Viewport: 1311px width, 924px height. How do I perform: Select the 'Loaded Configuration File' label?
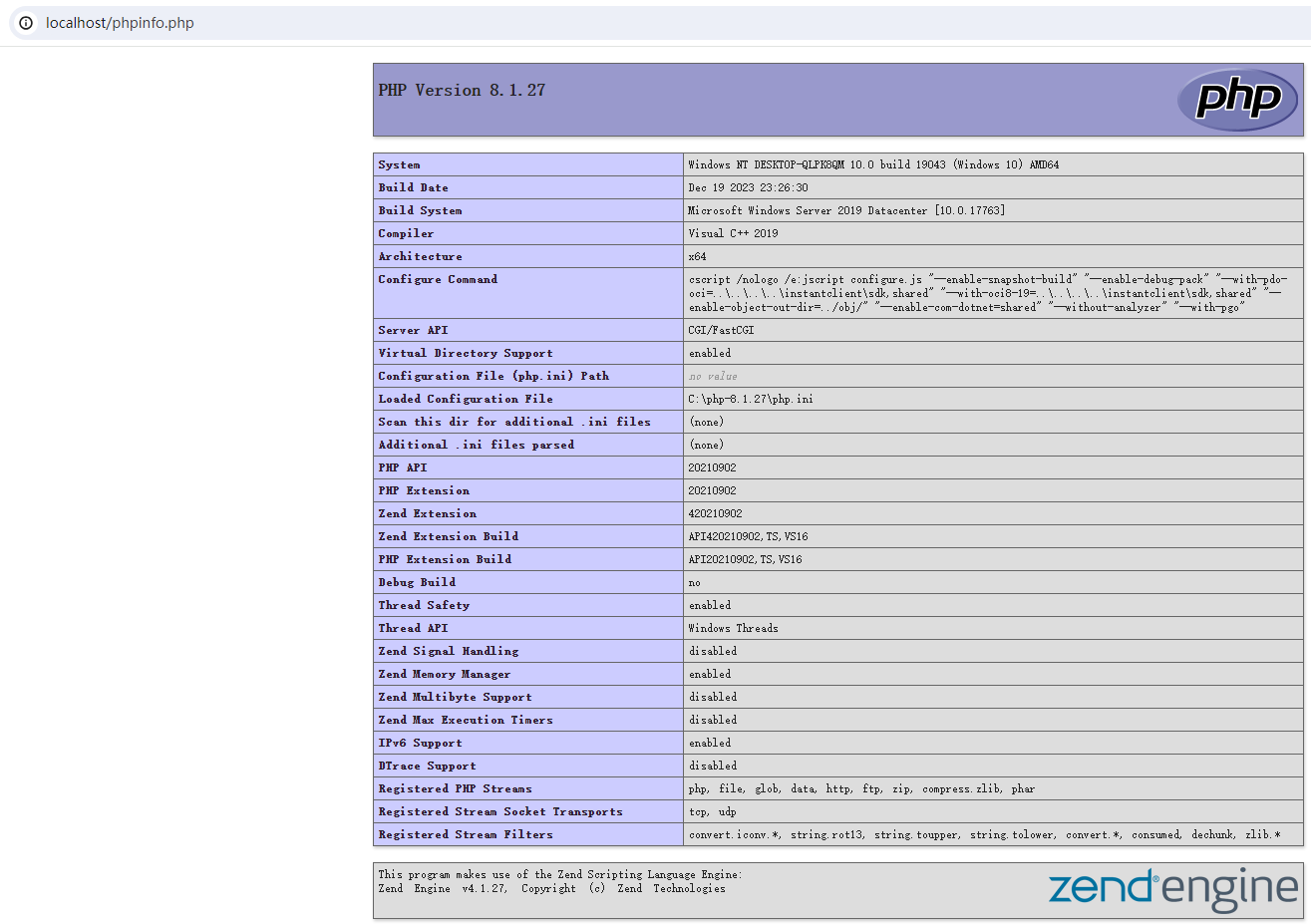point(466,400)
